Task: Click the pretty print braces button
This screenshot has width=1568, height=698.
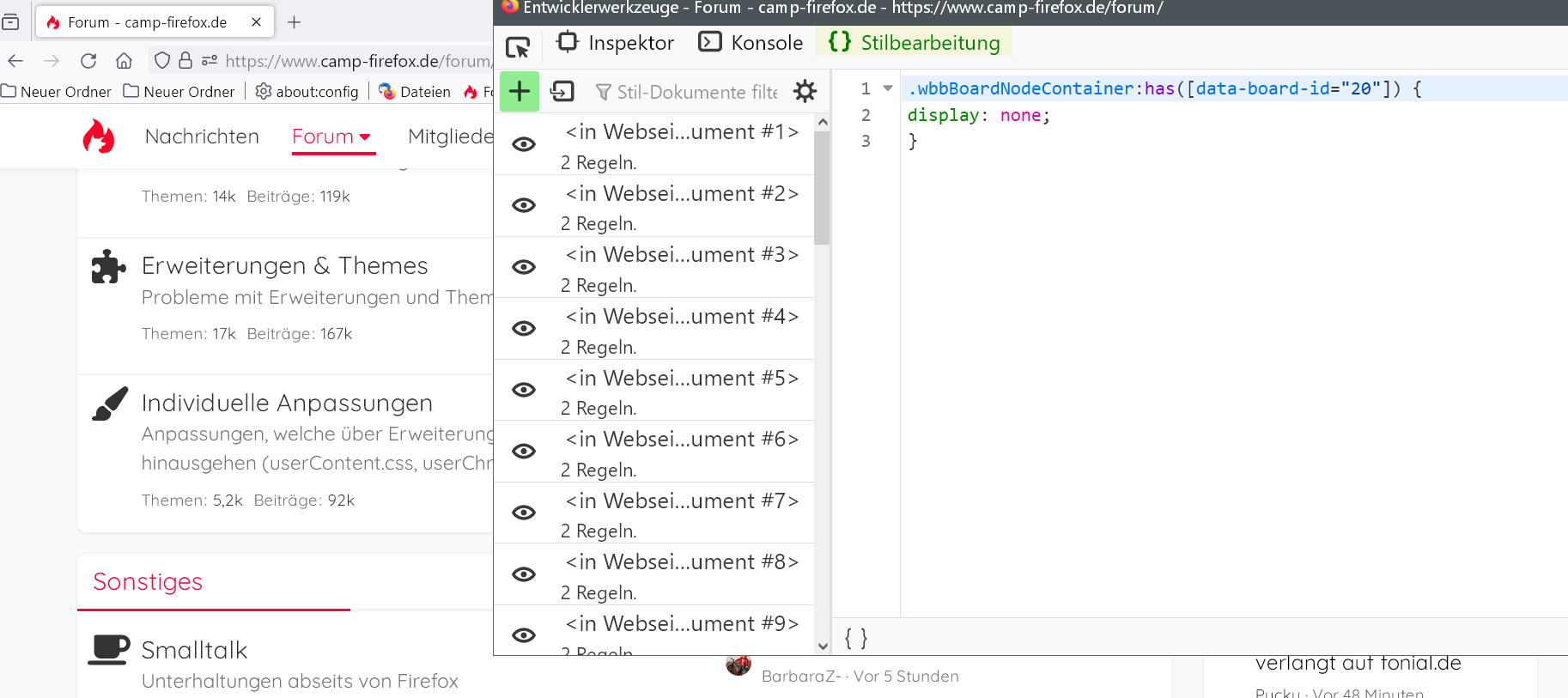Action: click(x=856, y=638)
